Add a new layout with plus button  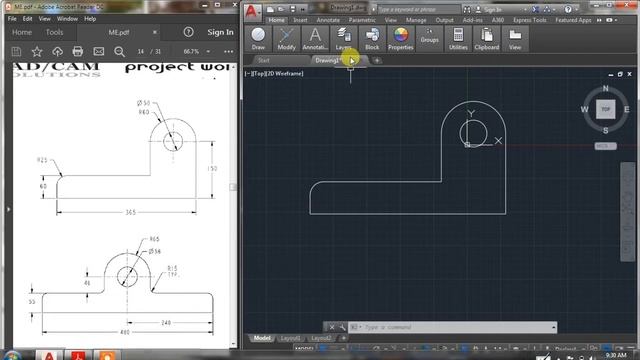pyautogui.click(x=344, y=338)
